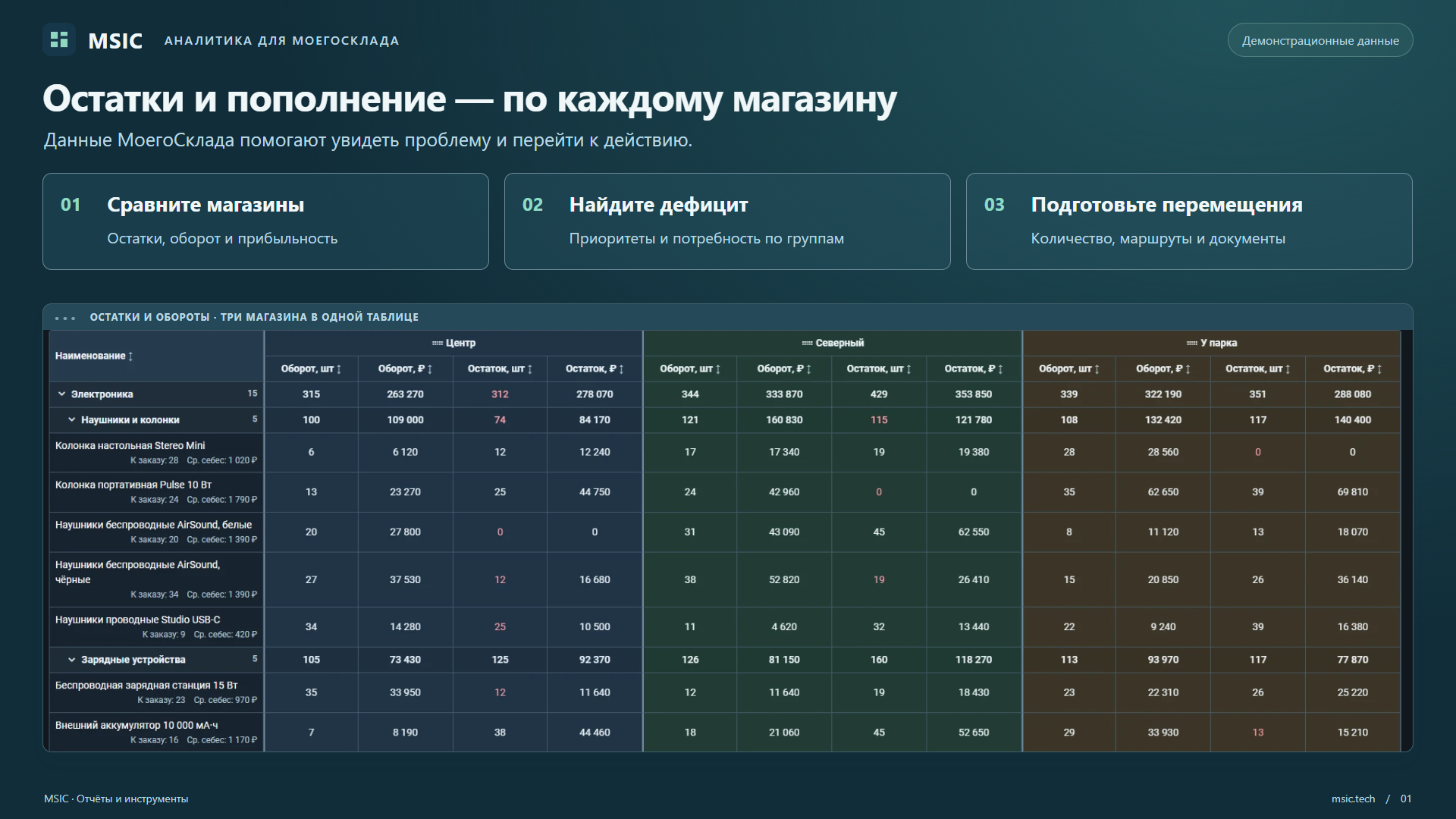Click the 353 850 cell in Северный
1456x819 pixels.
tap(974, 394)
